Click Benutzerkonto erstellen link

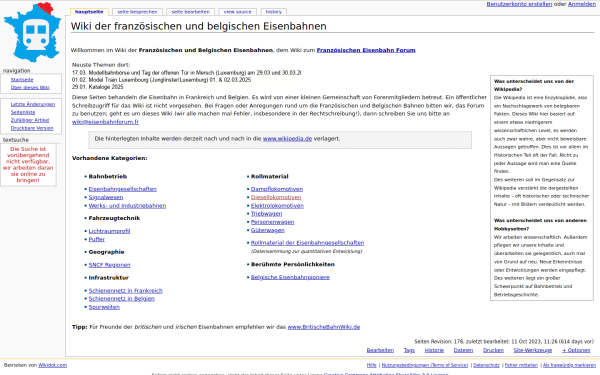coord(519,4)
